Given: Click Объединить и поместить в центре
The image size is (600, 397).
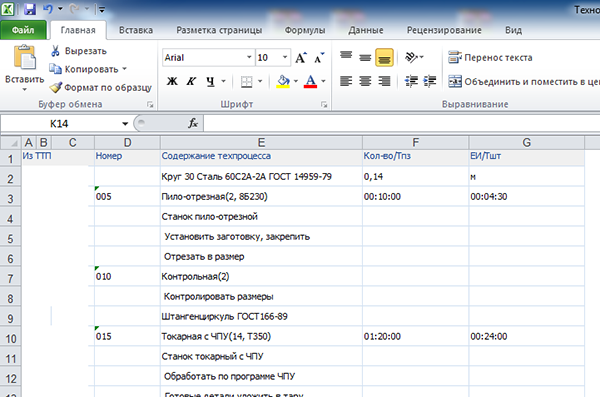Looking at the screenshot, I should pyautogui.click(x=523, y=82).
